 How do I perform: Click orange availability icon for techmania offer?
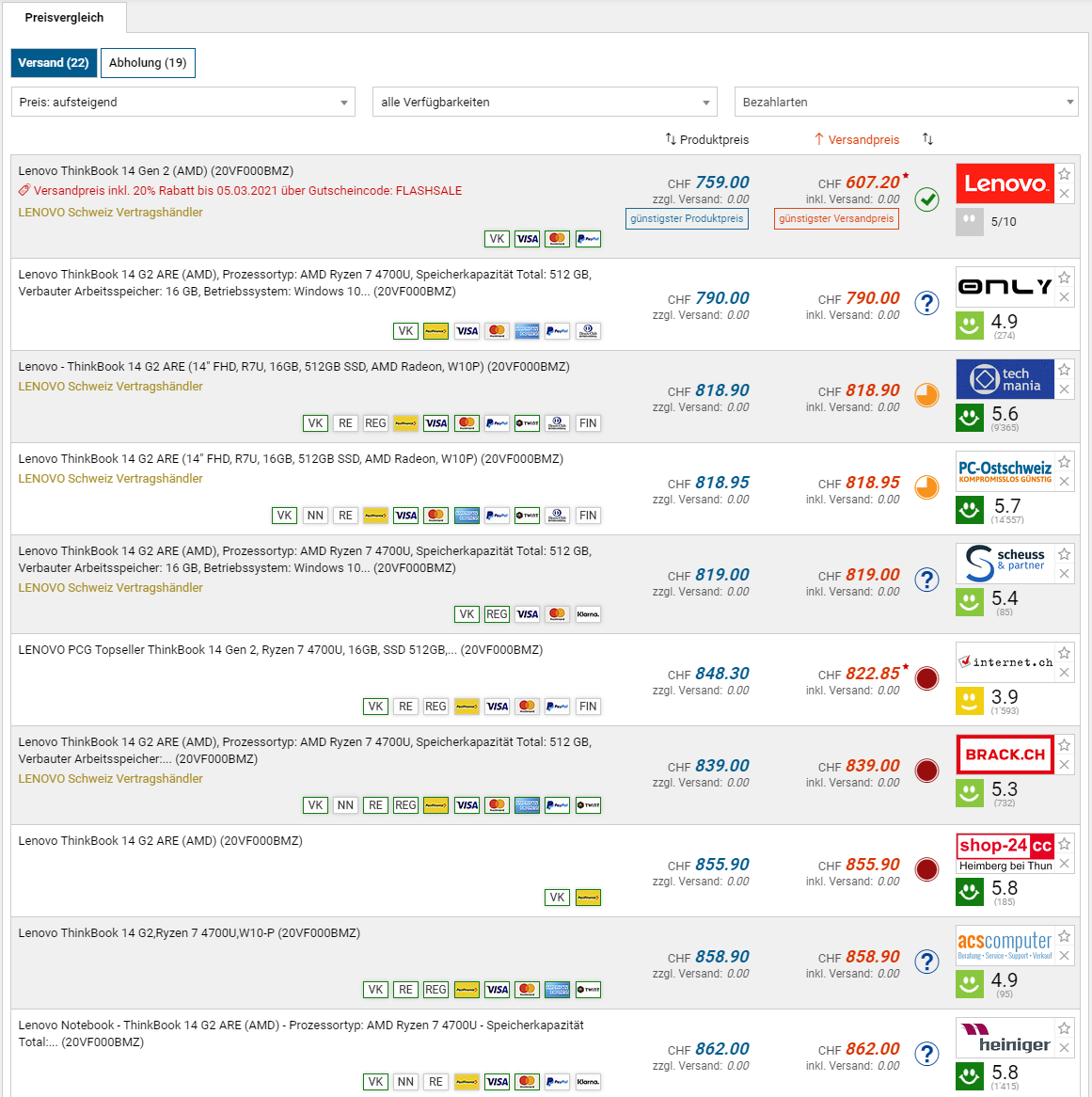coord(926,395)
